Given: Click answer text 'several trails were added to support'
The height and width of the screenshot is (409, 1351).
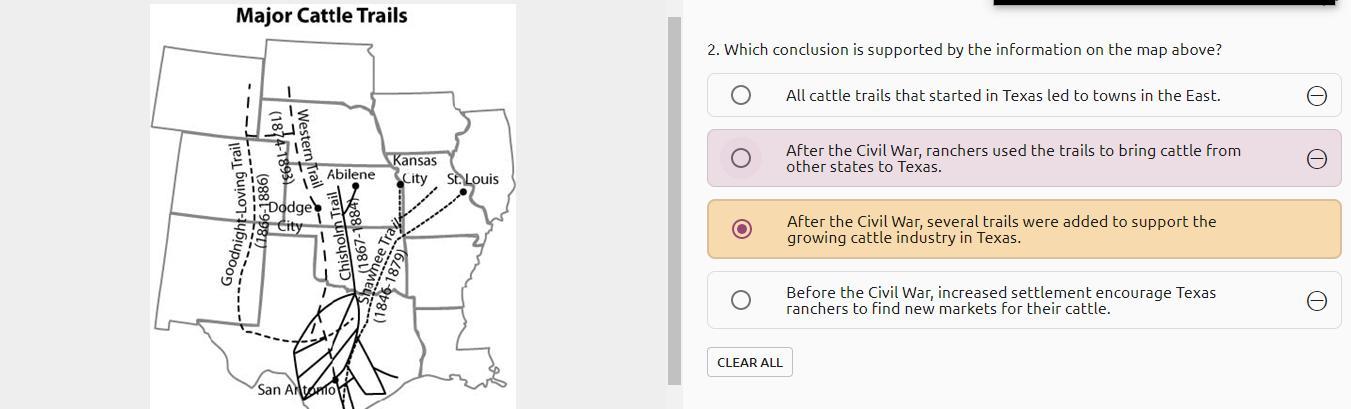Looking at the screenshot, I should [1000, 229].
